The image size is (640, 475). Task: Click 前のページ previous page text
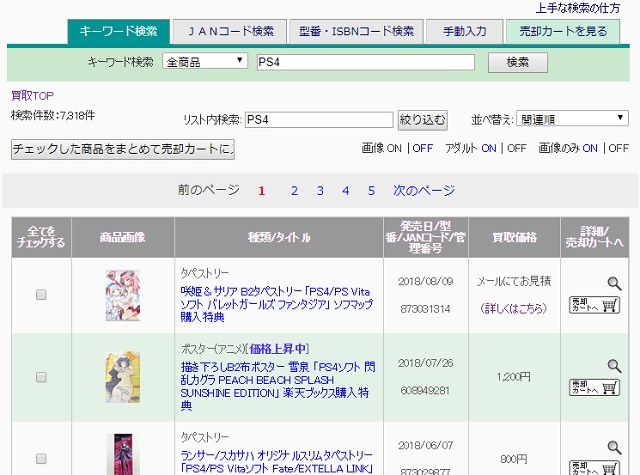(209, 190)
